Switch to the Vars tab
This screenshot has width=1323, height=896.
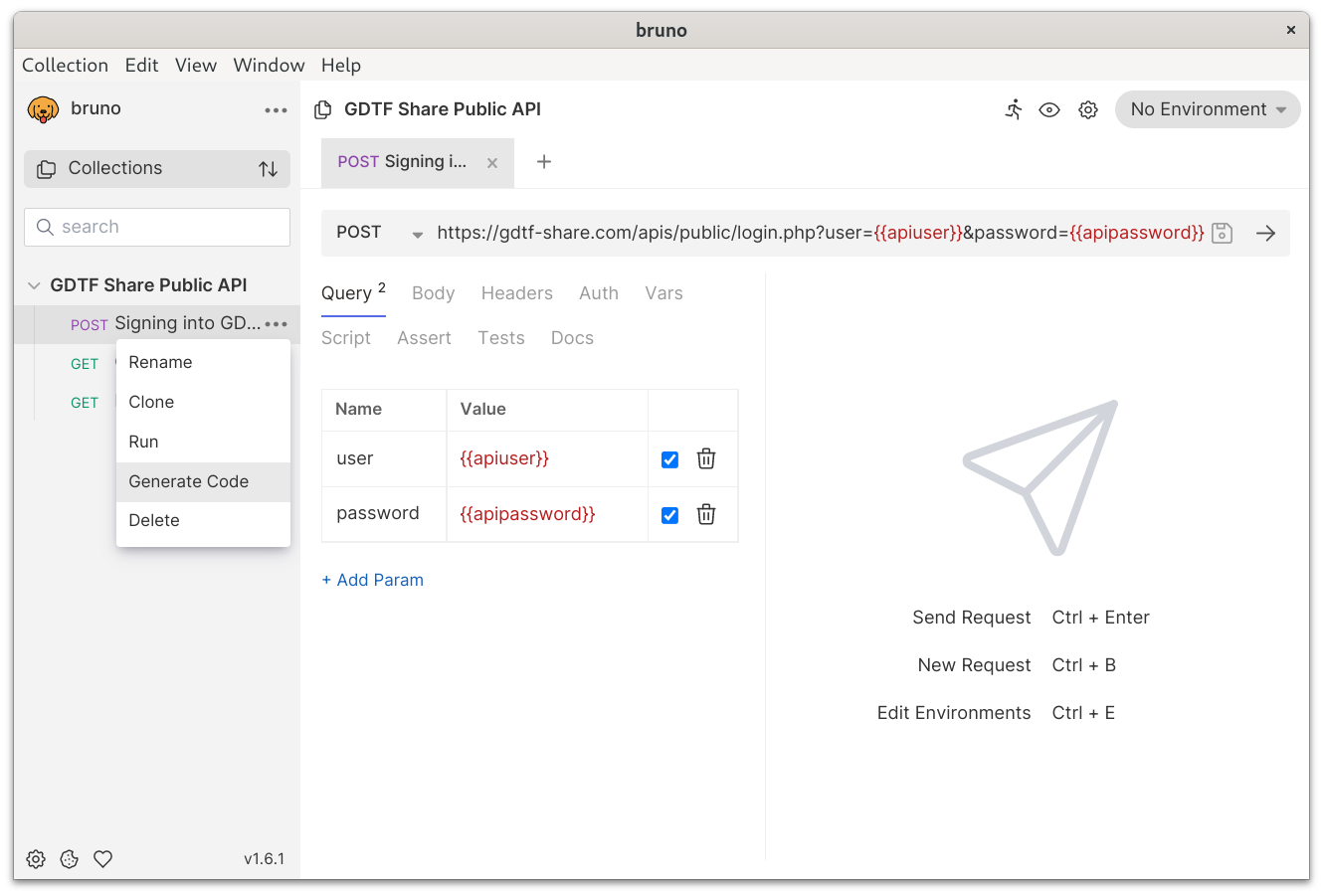pos(663,293)
